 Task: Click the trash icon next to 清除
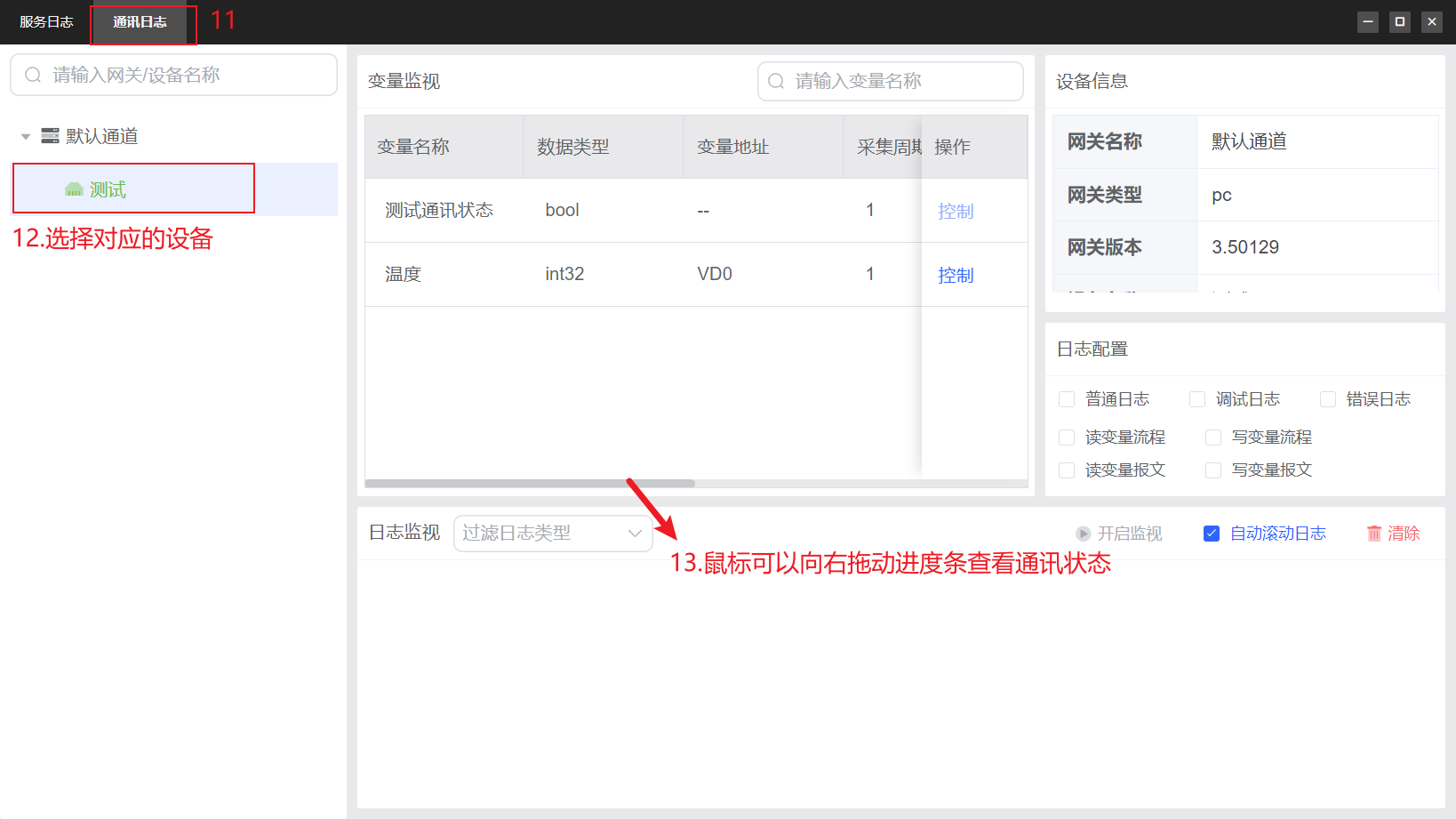point(1374,534)
